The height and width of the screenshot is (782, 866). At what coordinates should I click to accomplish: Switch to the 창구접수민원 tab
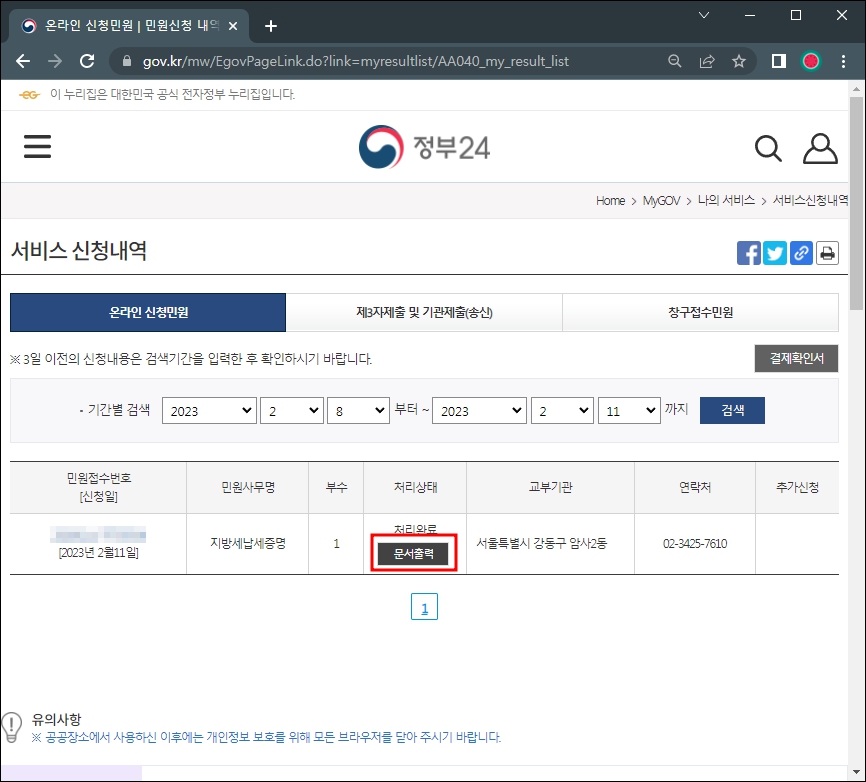pyautogui.click(x=700, y=312)
